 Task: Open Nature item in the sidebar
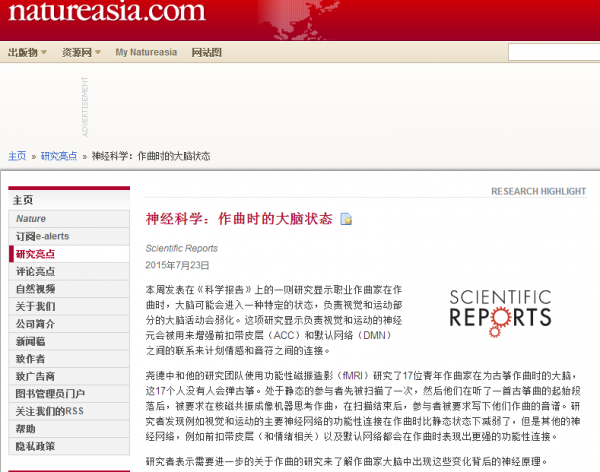(69, 219)
